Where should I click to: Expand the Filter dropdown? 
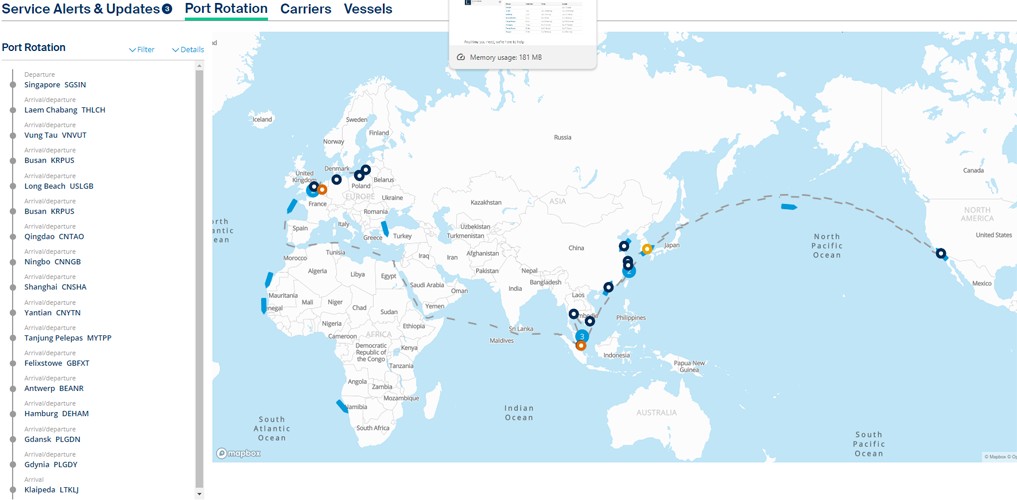click(x=141, y=49)
